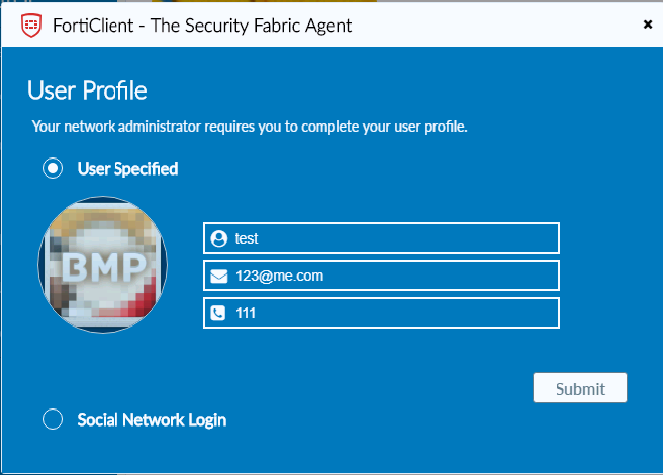Select the User Specified radio button
This screenshot has height=475, width=663.
53,168
